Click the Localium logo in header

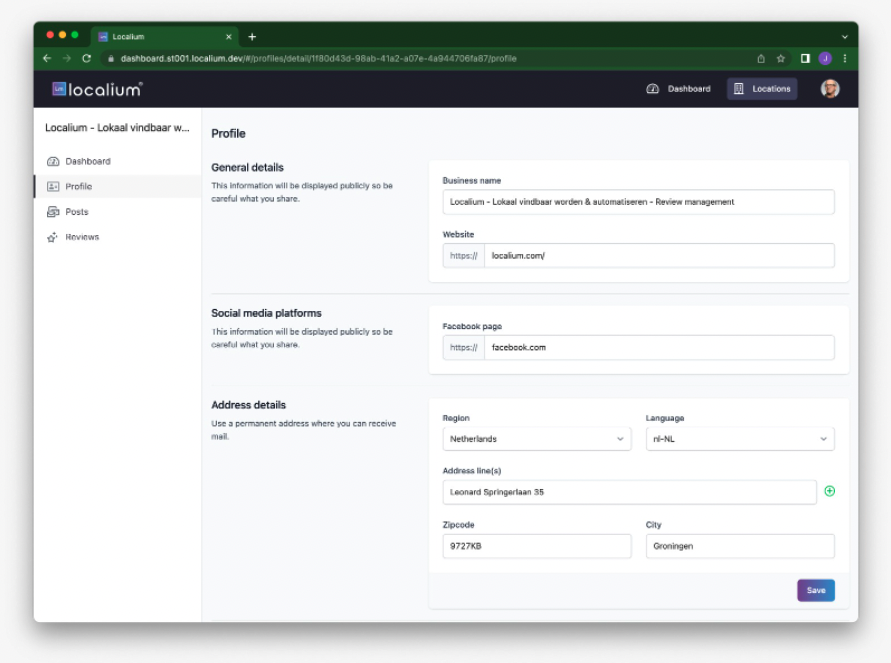97,89
